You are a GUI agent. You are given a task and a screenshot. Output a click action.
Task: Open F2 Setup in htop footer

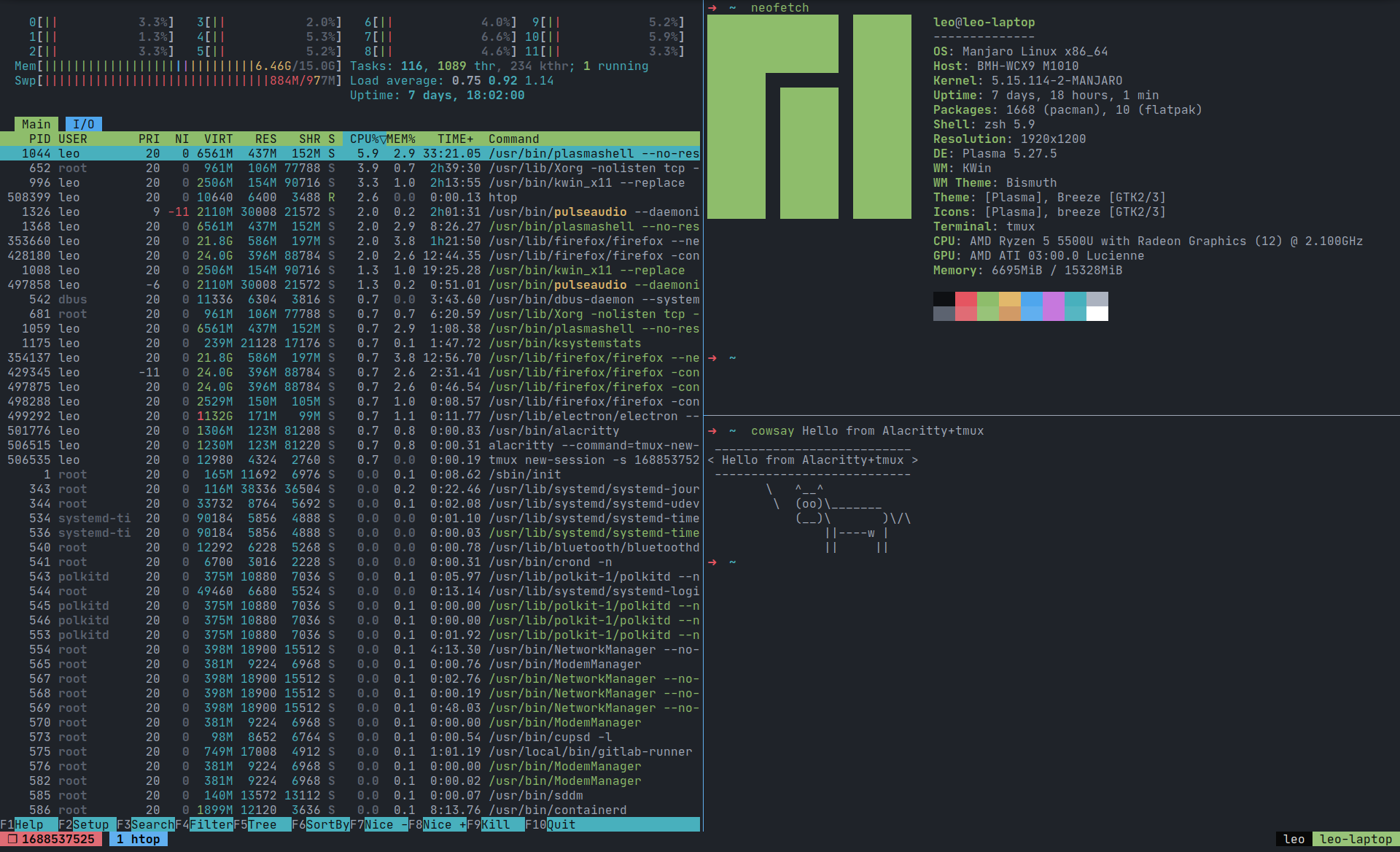click(x=87, y=824)
